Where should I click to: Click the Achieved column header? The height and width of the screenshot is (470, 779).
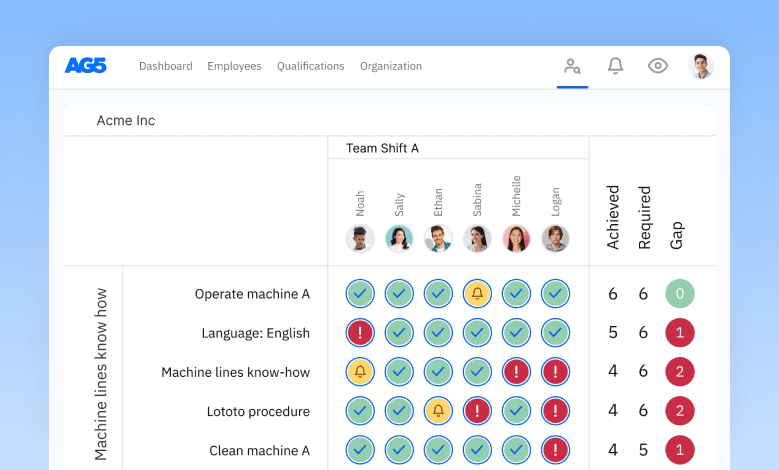(613, 217)
